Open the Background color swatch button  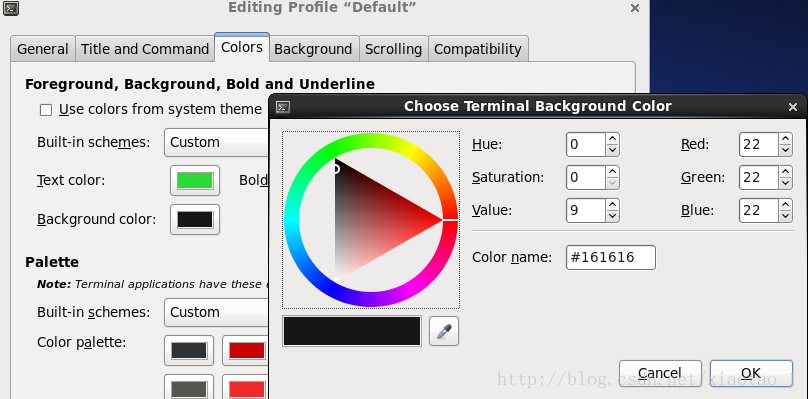195,220
